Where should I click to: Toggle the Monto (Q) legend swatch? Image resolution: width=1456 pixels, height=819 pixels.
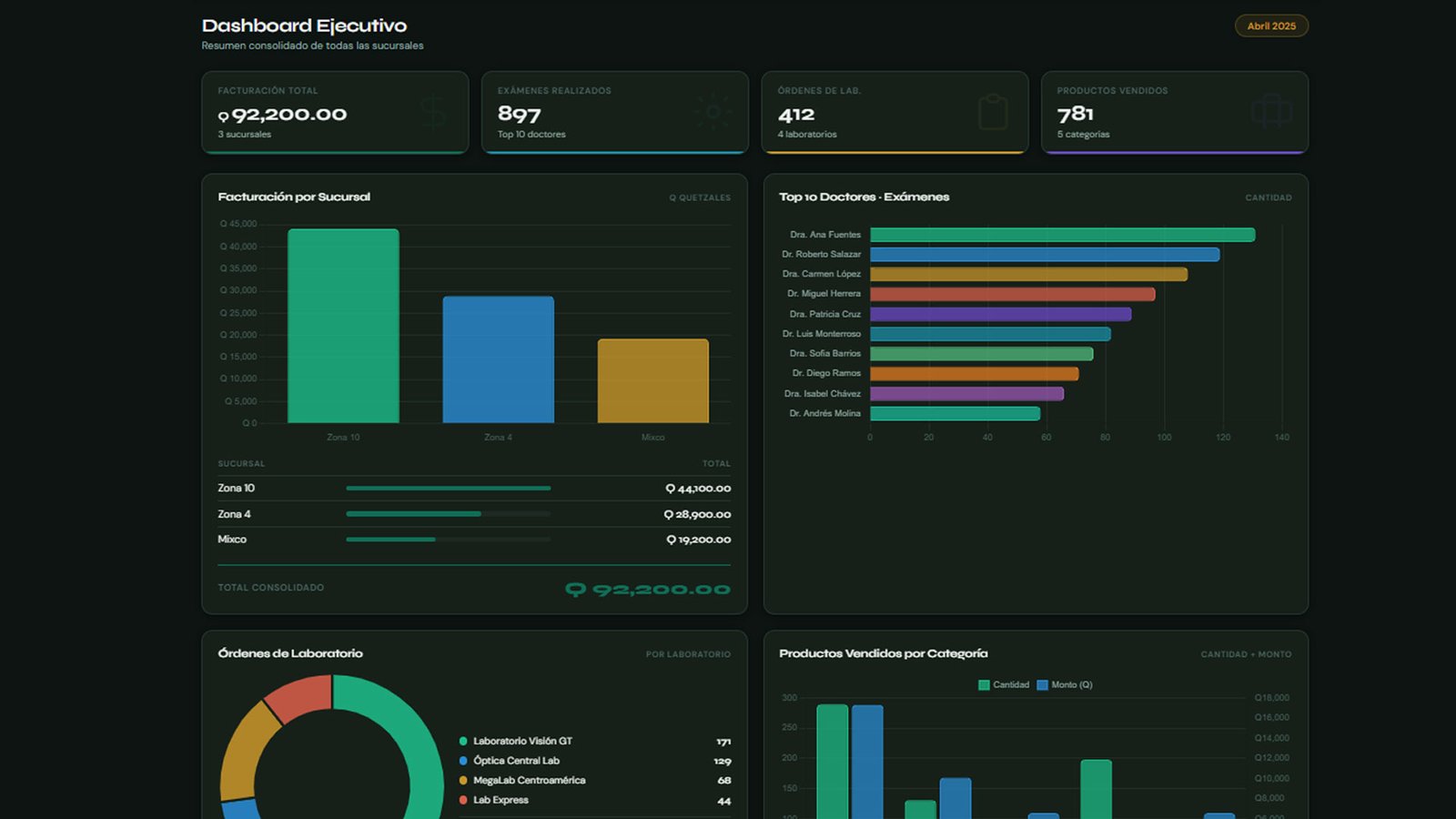point(1043,685)
